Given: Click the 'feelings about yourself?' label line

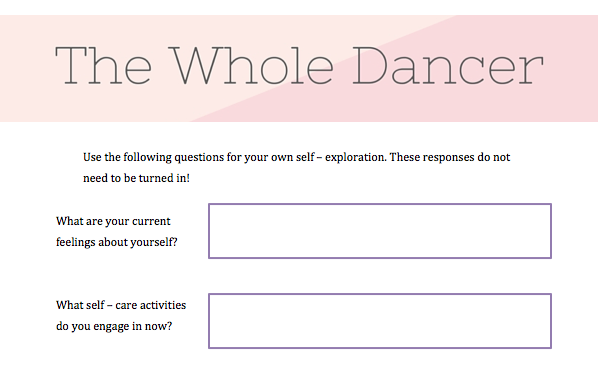Looking at the screenshot, I should (x=117, y=242).
